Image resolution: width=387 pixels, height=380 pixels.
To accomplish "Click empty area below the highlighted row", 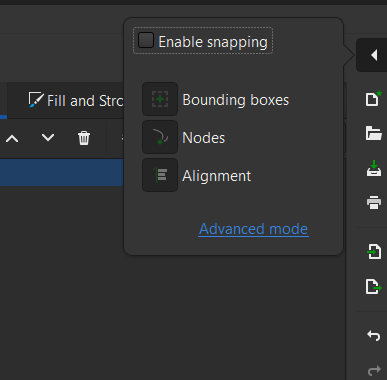I will click(61, 283).
